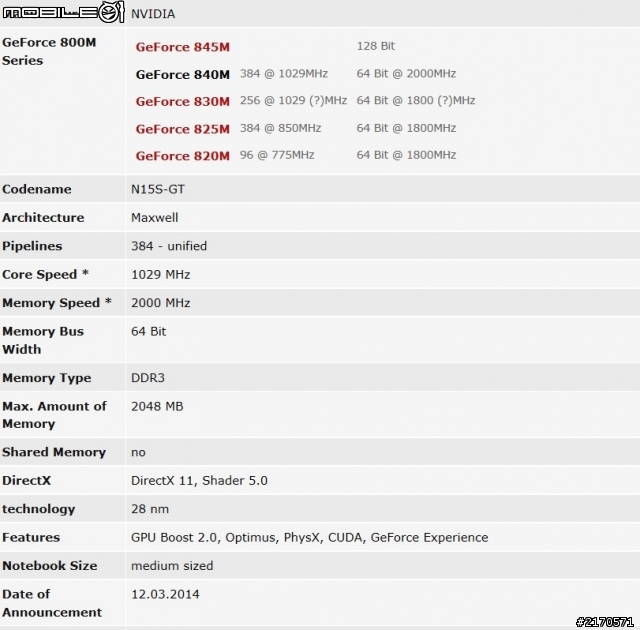Select the N15S-GT codename value

(158, 189)
